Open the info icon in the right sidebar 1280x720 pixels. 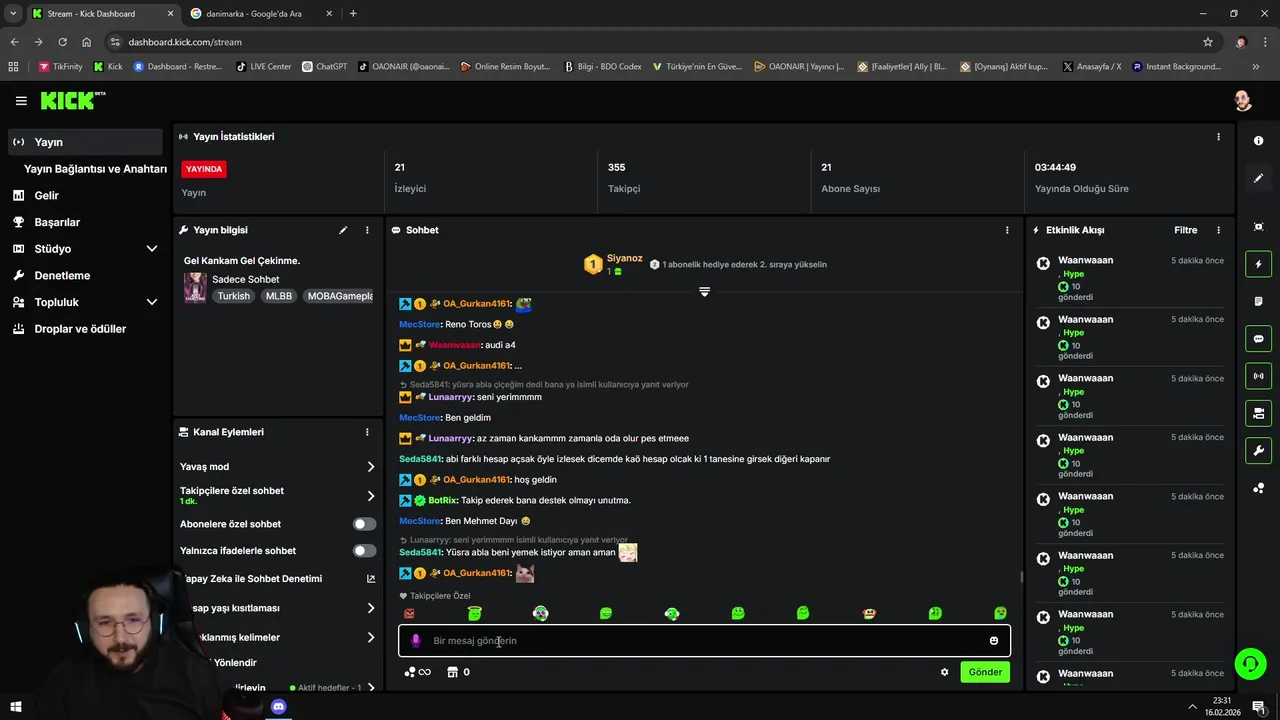click(x=1258, y=141)
